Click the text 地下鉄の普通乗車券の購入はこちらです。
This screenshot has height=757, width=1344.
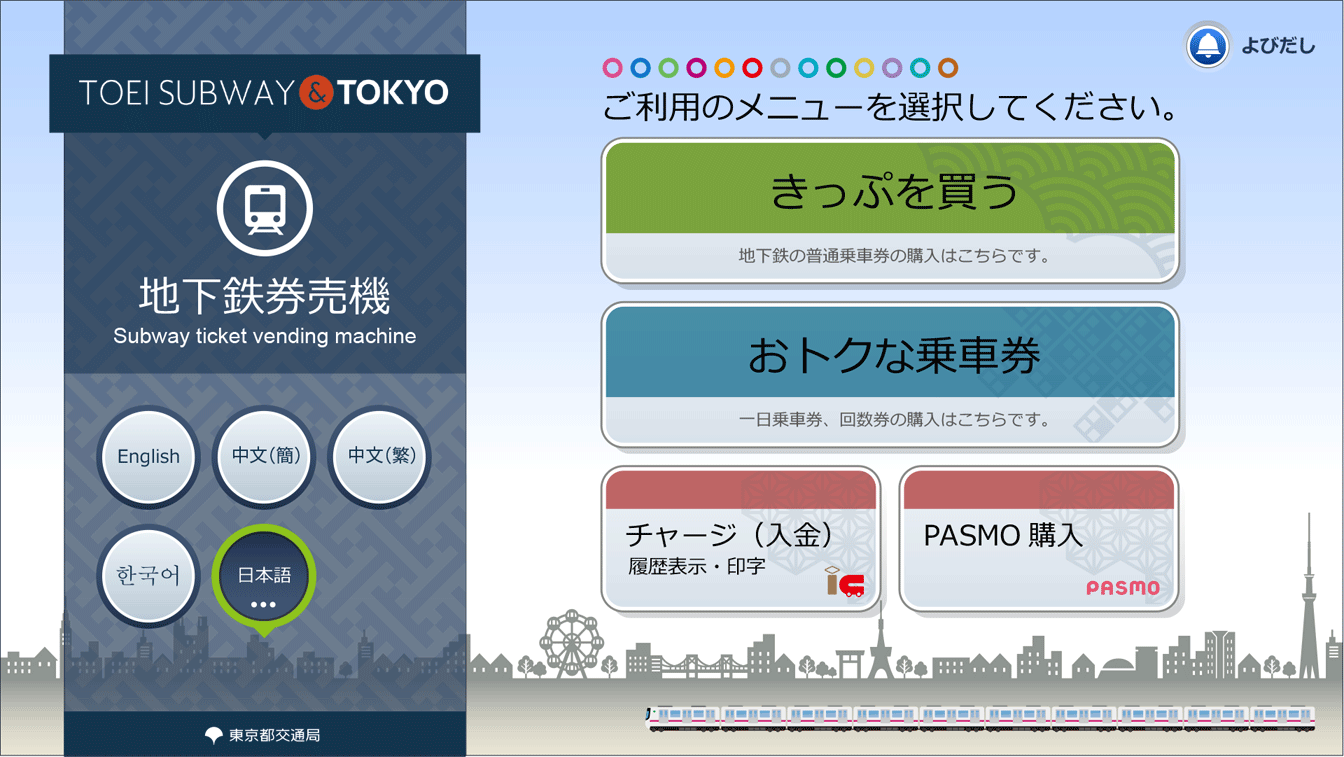(x=894, y=256)
